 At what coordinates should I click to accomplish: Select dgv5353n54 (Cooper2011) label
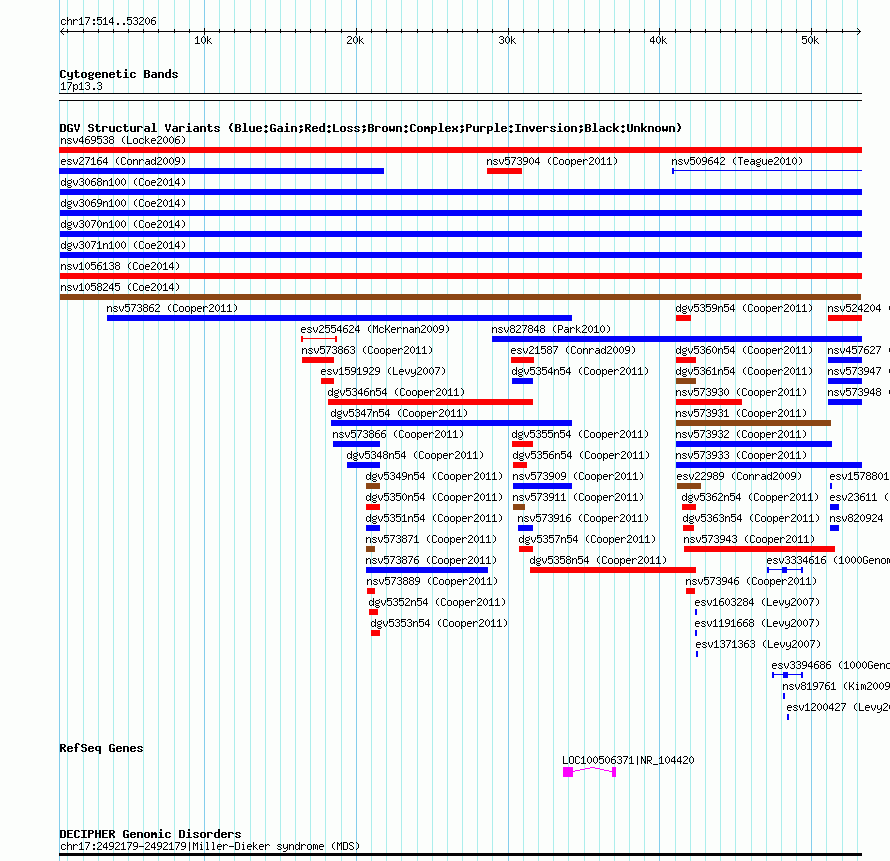click(439, 623)
